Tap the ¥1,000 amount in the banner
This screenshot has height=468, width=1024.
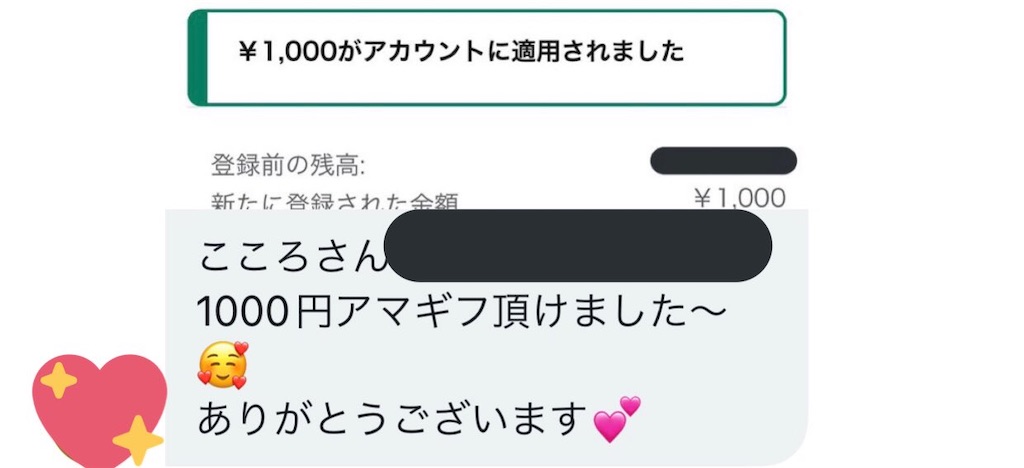[288, 53]
